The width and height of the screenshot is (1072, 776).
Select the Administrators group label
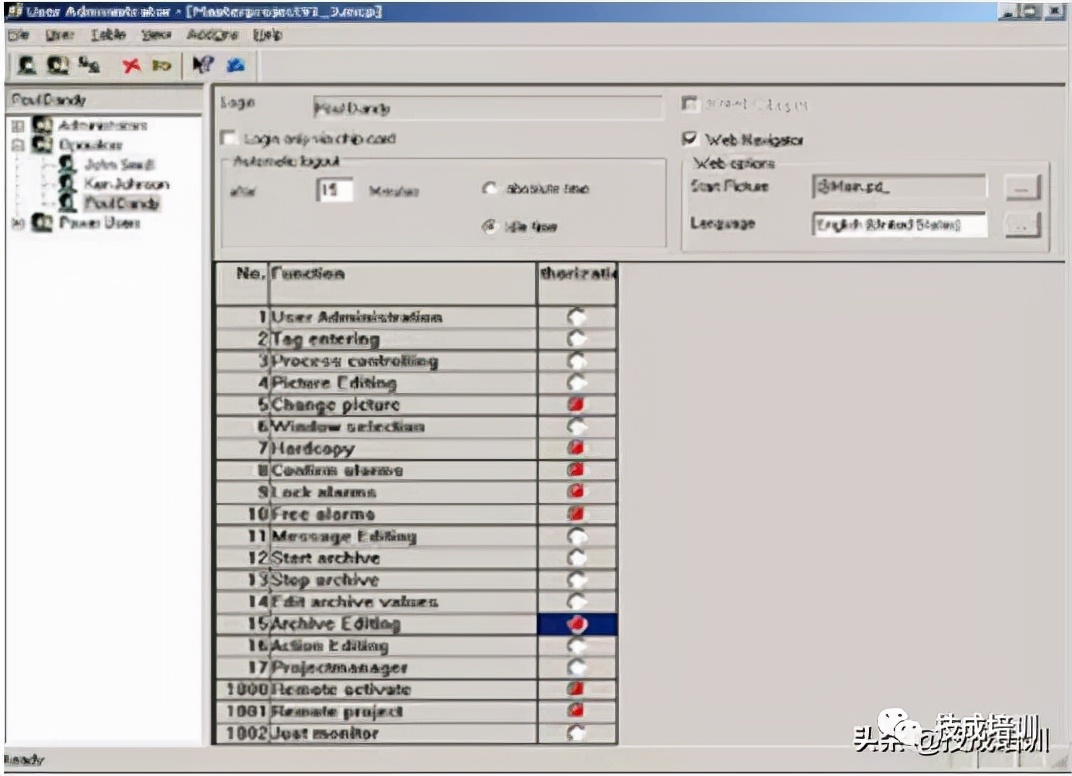coord(103,125)
